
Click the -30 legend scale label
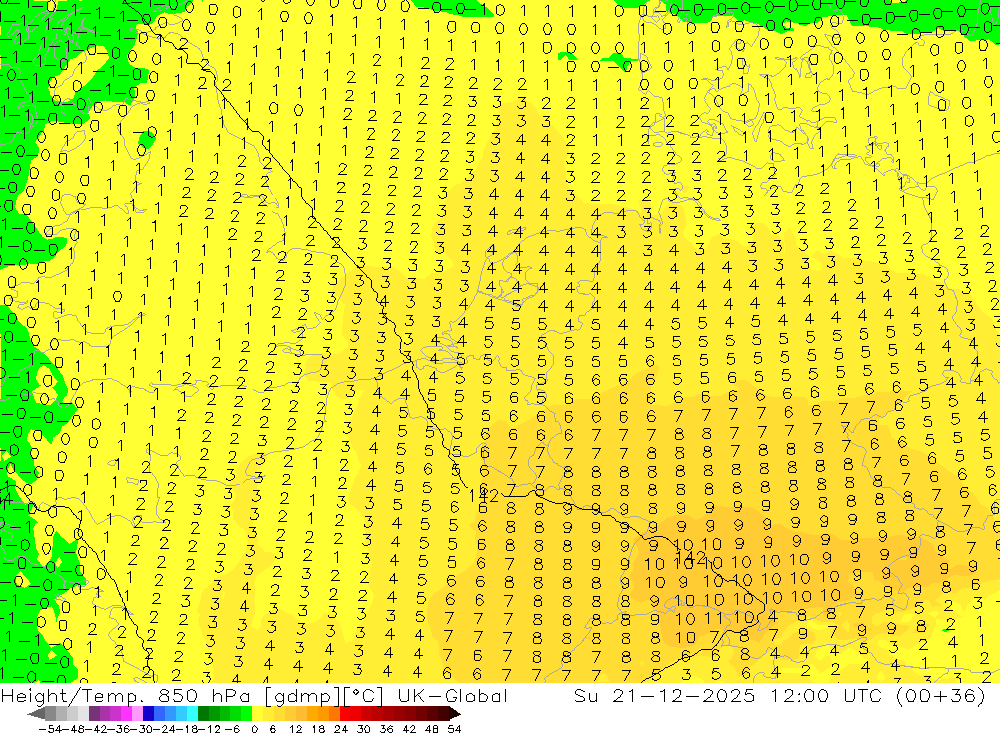[142, 729]
